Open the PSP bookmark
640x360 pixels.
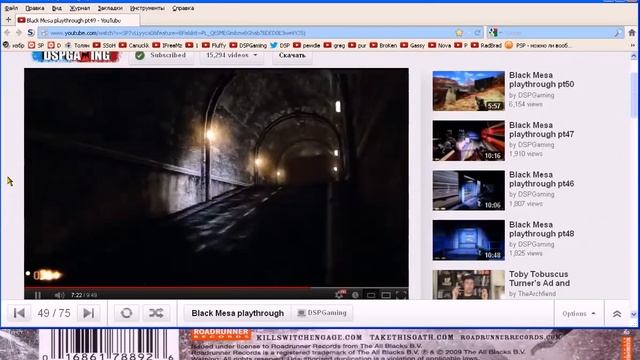(x=538, y=45)
